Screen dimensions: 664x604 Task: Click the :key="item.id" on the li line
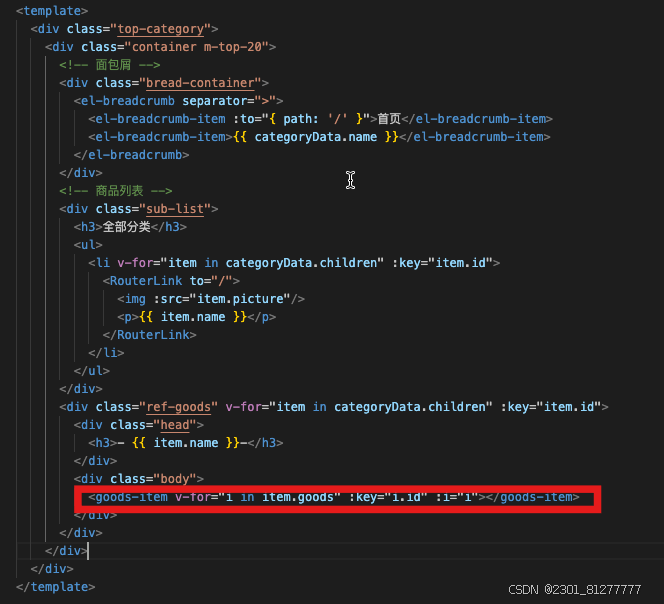(443, 263)
